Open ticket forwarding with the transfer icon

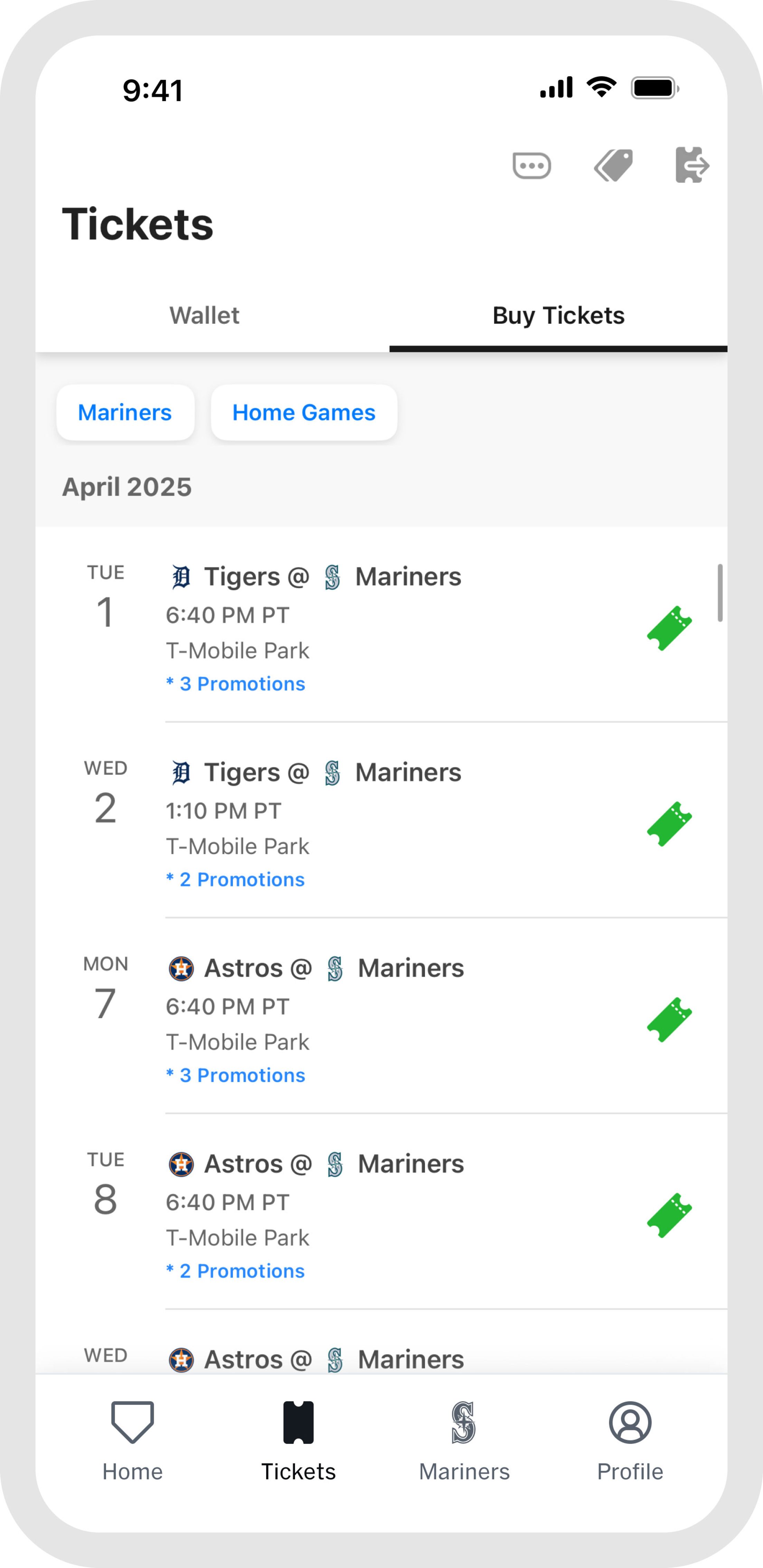pos(693,165)
